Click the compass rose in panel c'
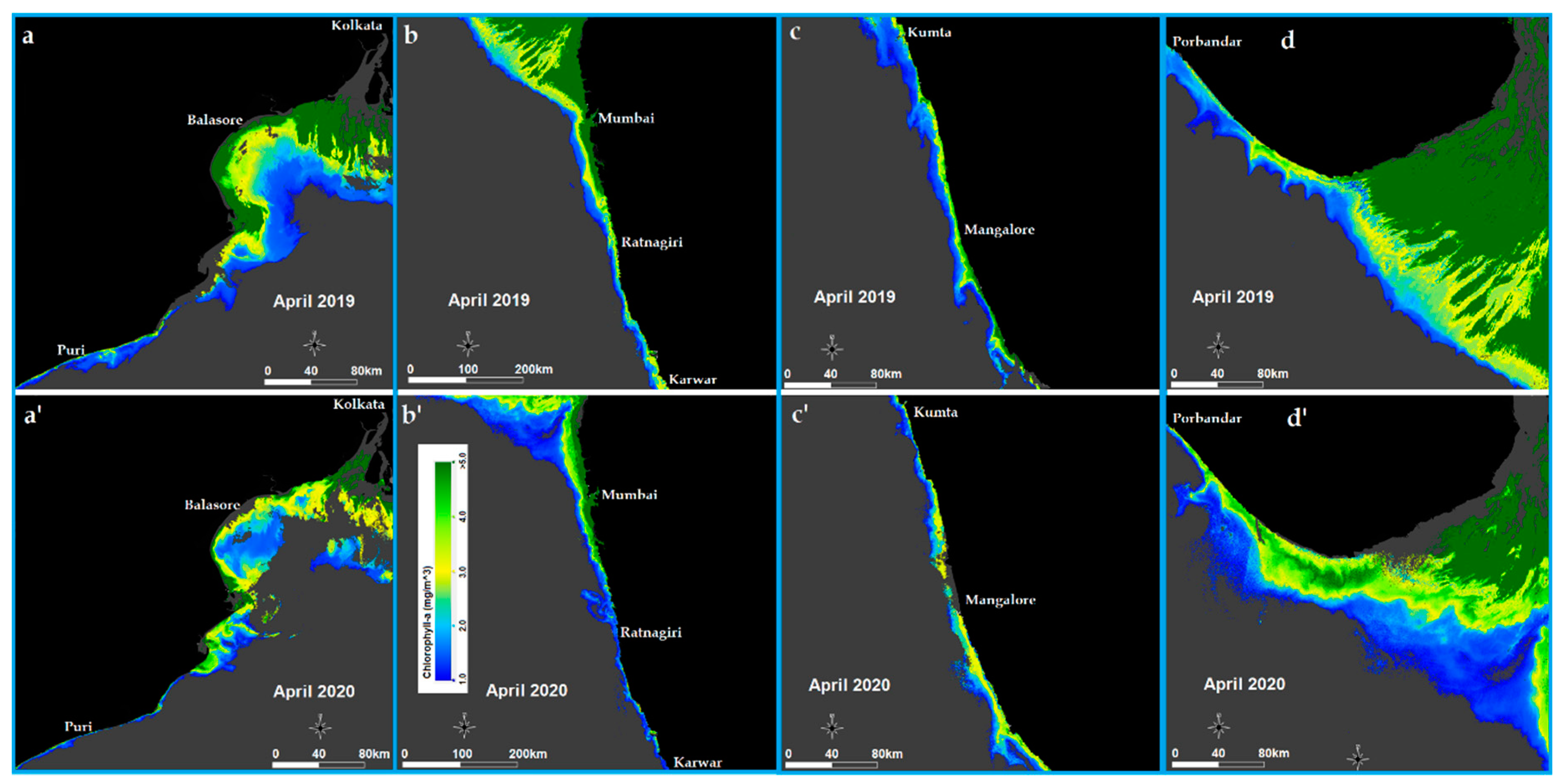 click(x=832, y=727)
